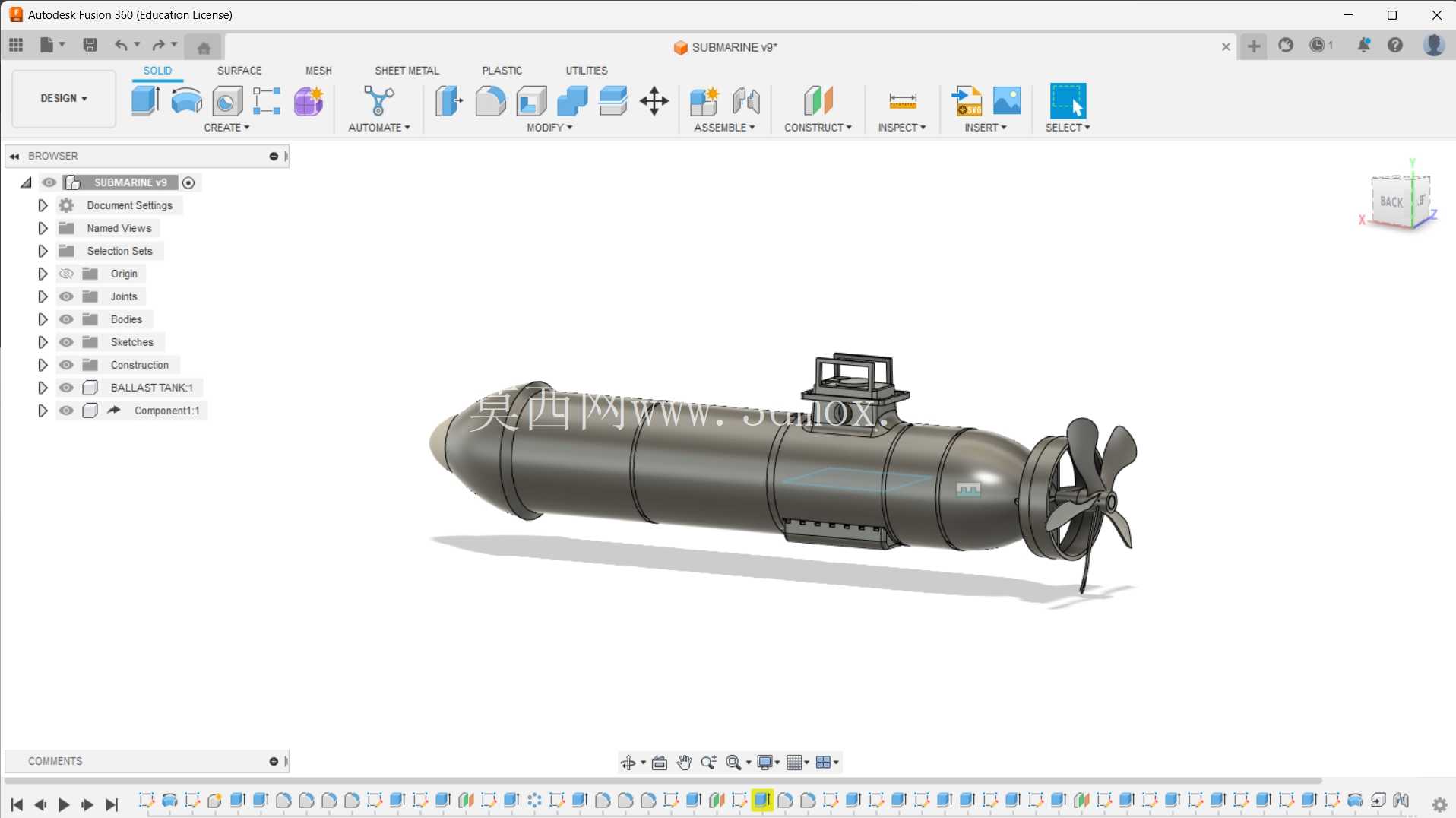The height and width of the screenshot is (818, 1456).
Task: Switch to the MESH tab
Action: (x=318, y=71)
